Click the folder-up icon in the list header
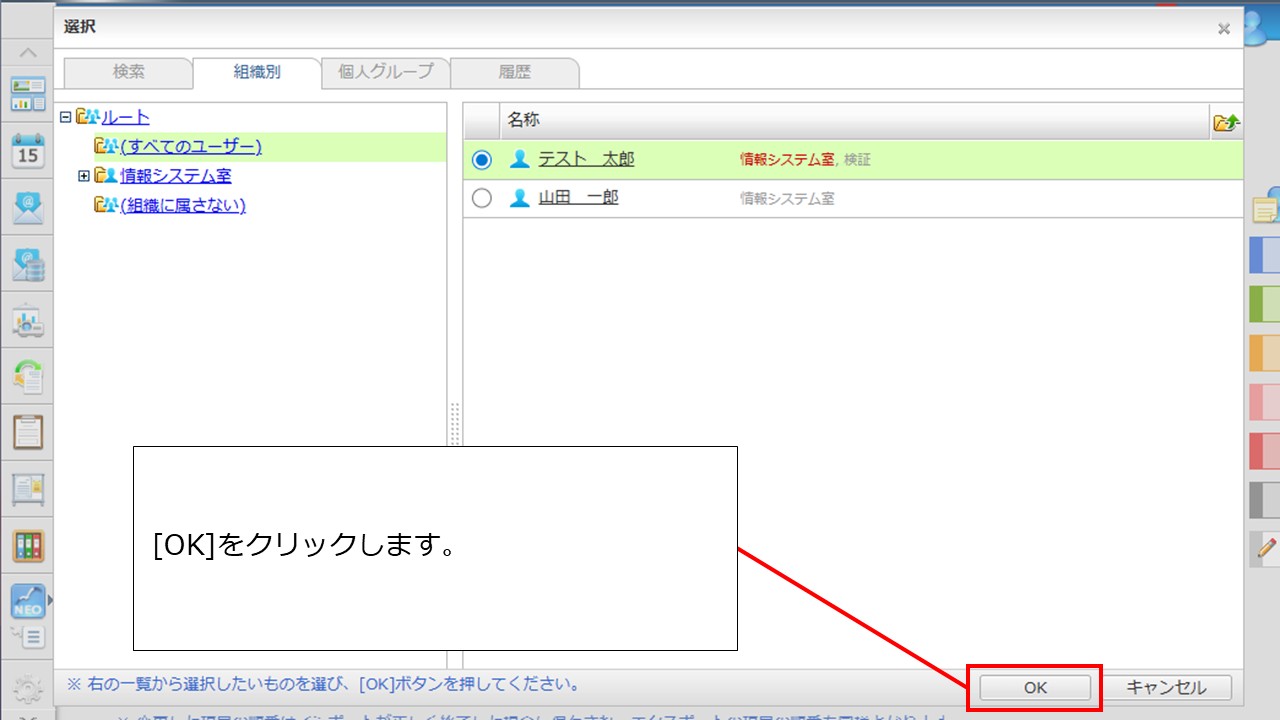Screen dimensions: 1280x720 click(1227, 122)
